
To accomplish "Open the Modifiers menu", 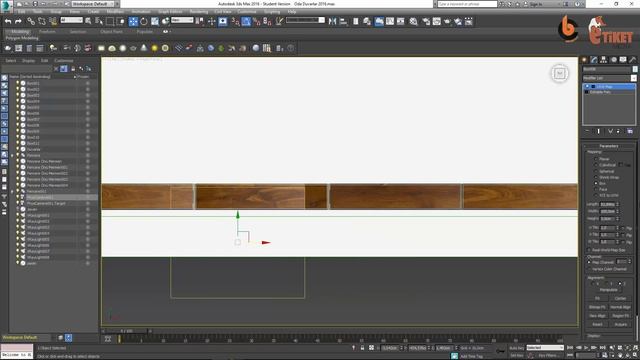I will pyautogui.click(x=115, y=12).
